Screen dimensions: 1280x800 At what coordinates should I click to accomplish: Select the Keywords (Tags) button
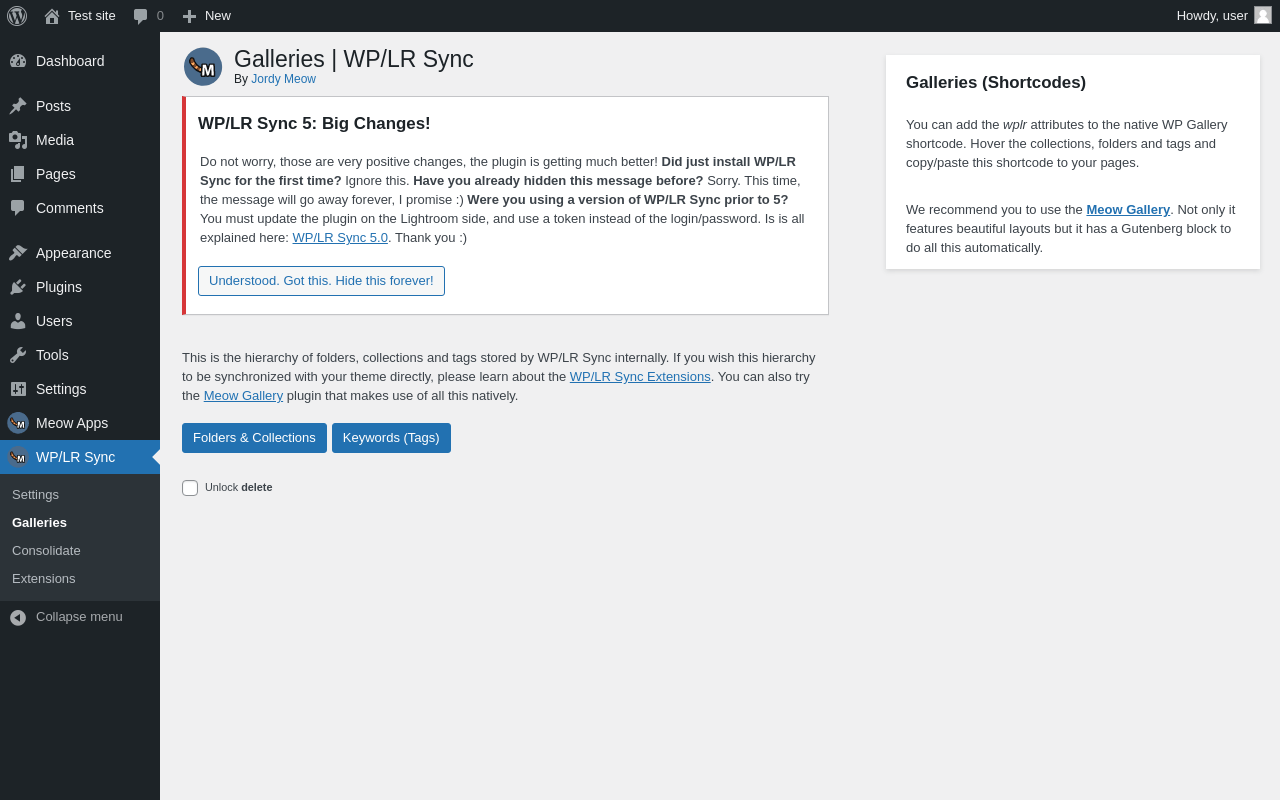(391, 438)
